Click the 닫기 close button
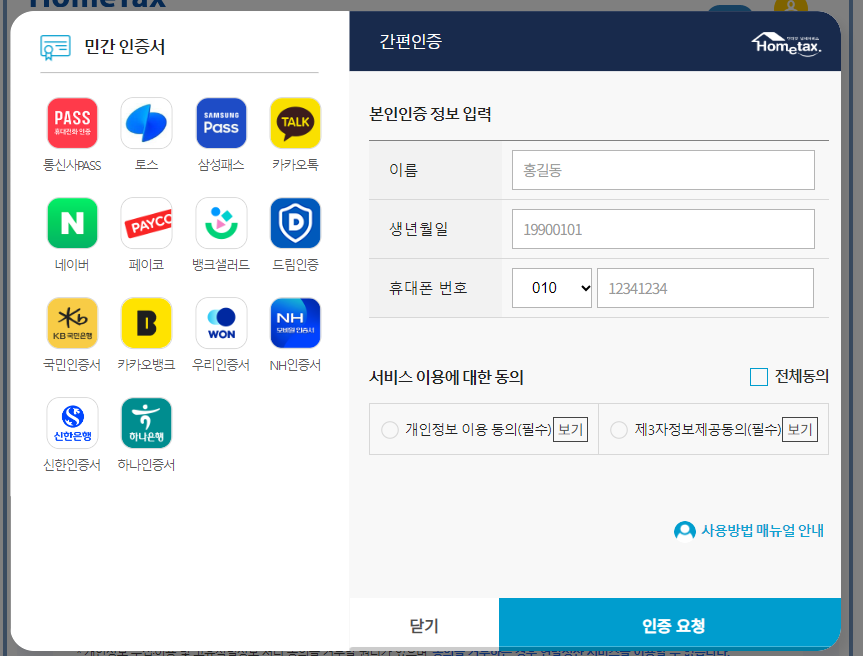 [424, 626]
